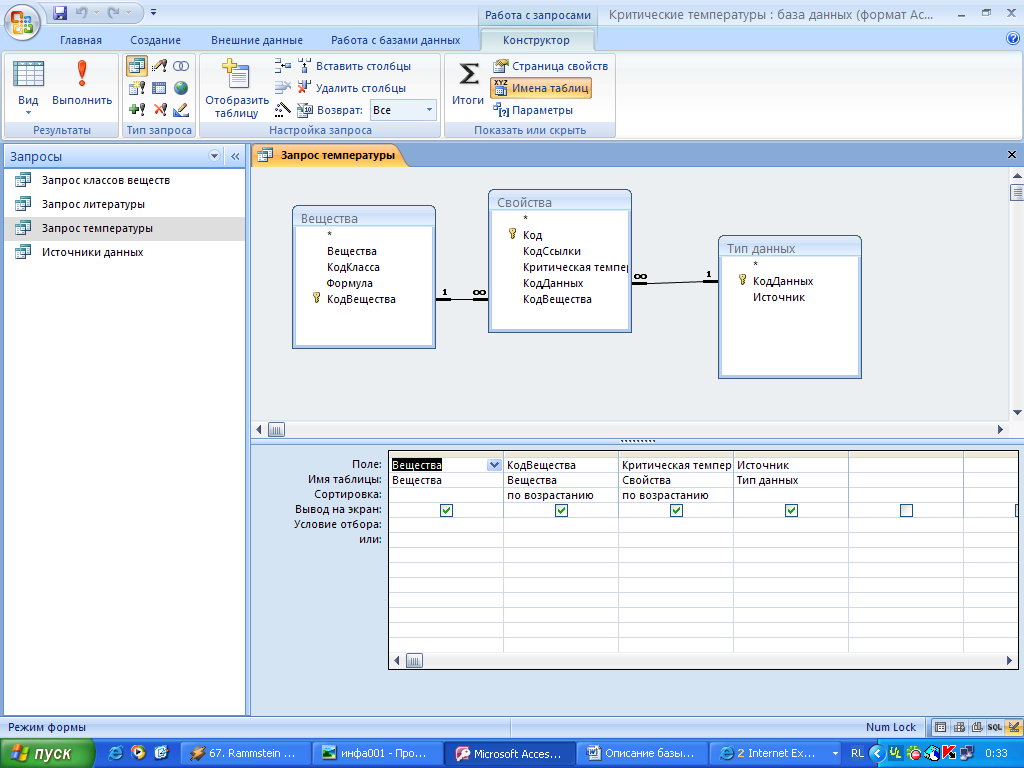
Task: Open Страница свойств property sheet
Action: coord(550,66)
